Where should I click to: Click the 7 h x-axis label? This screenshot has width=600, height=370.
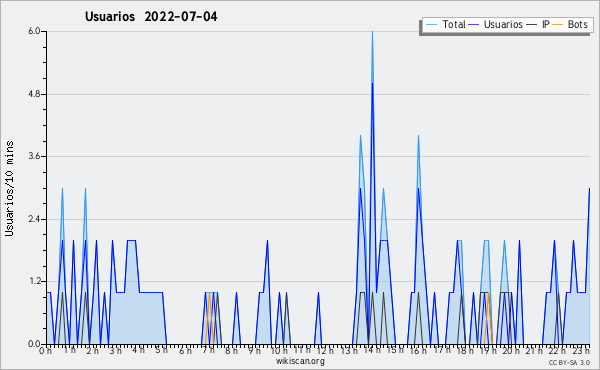coord(209,350)
